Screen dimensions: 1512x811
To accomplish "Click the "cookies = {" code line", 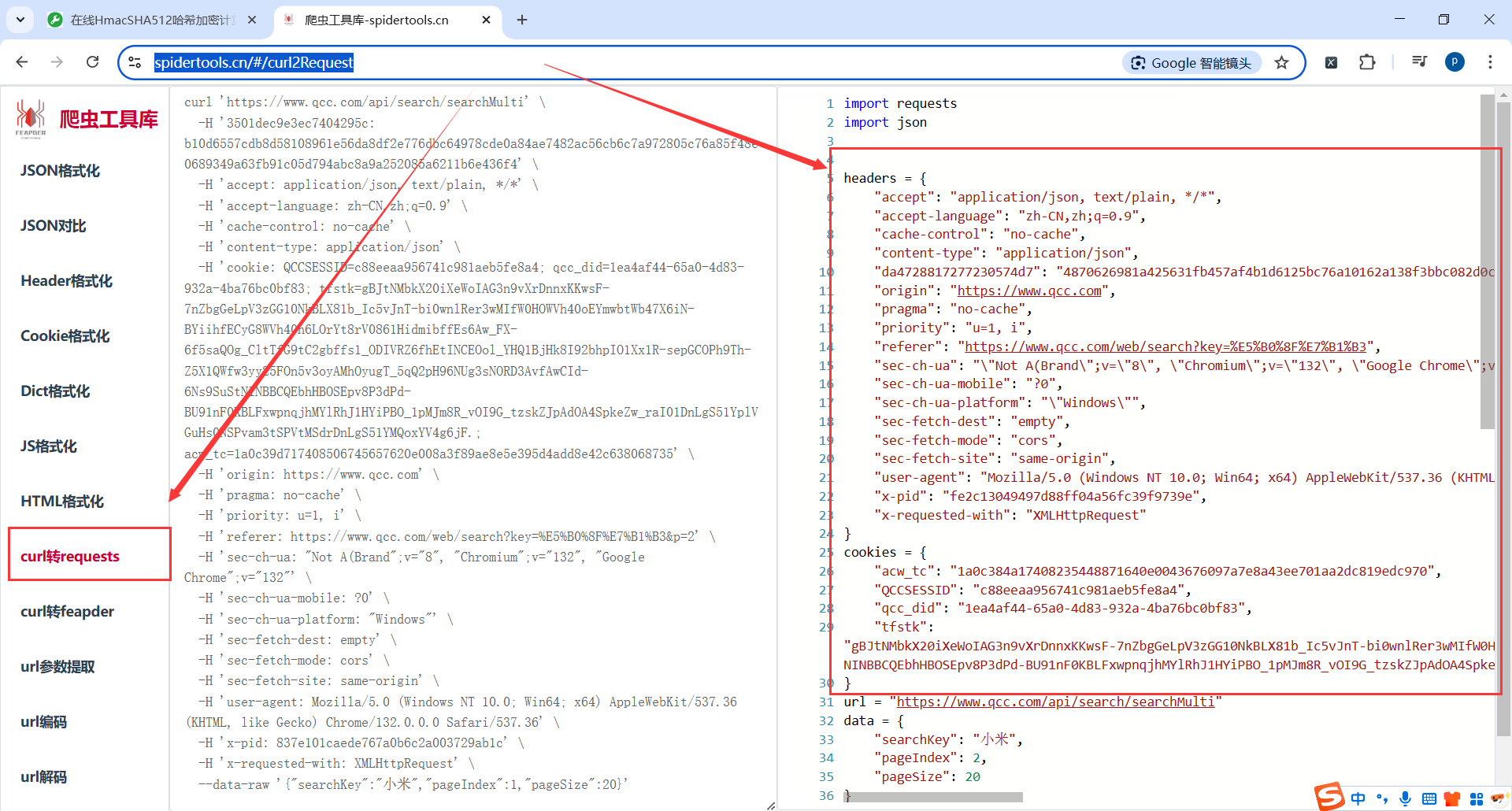I will point(885,552).
